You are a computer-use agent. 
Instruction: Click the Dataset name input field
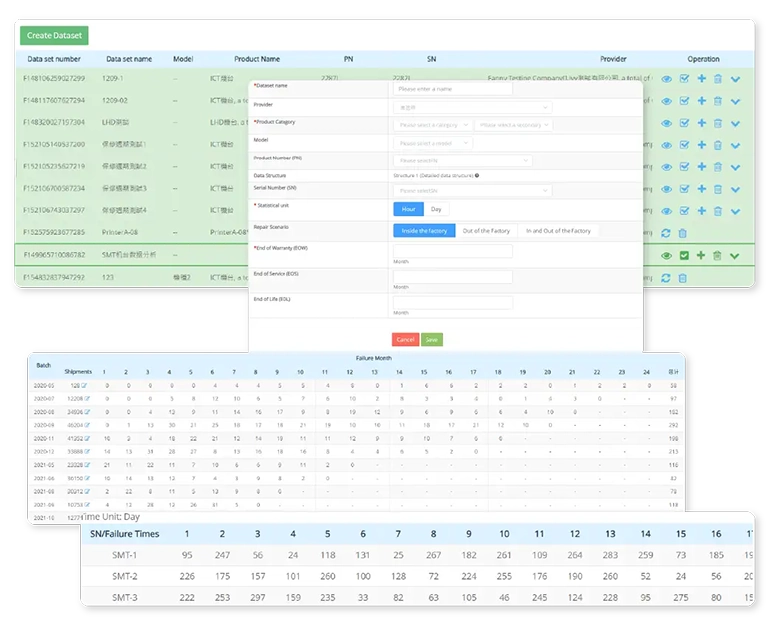pyautogui.click(x=453, y=88)
